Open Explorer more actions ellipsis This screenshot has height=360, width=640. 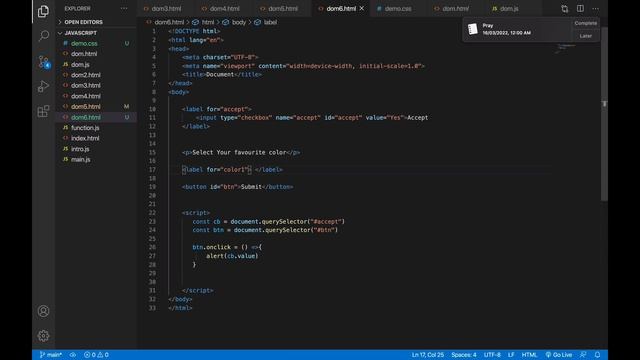point(124,8)
